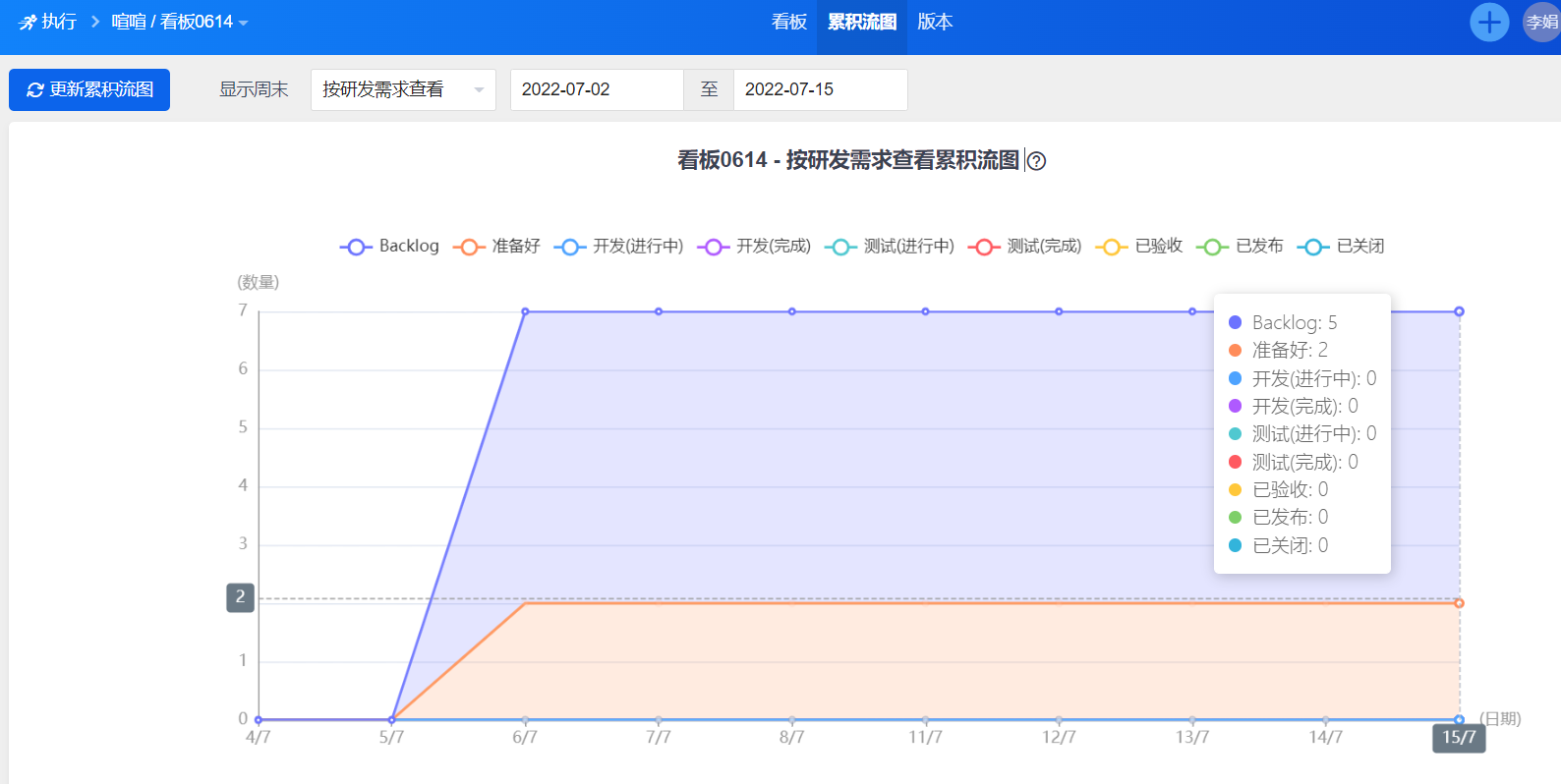
Task: Click the 显示周末 option
Action: [254, 89]
